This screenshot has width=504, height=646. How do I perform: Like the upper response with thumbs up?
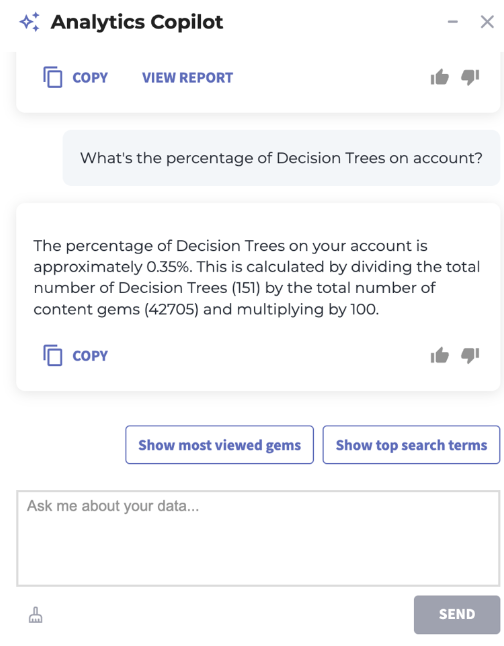click(439, 77)
